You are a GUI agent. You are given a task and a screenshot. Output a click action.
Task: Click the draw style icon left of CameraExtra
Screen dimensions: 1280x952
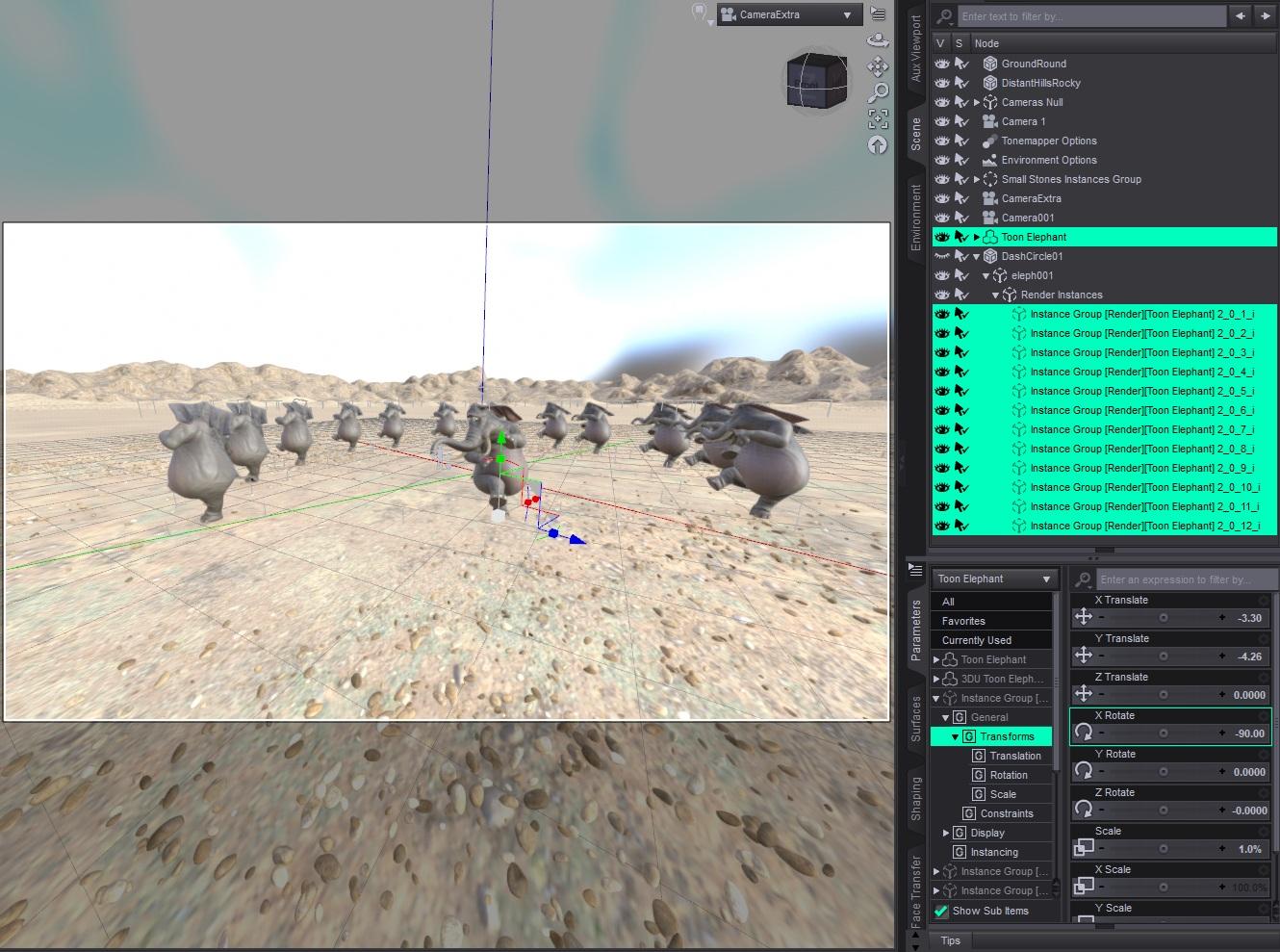(x=700, y=13)
